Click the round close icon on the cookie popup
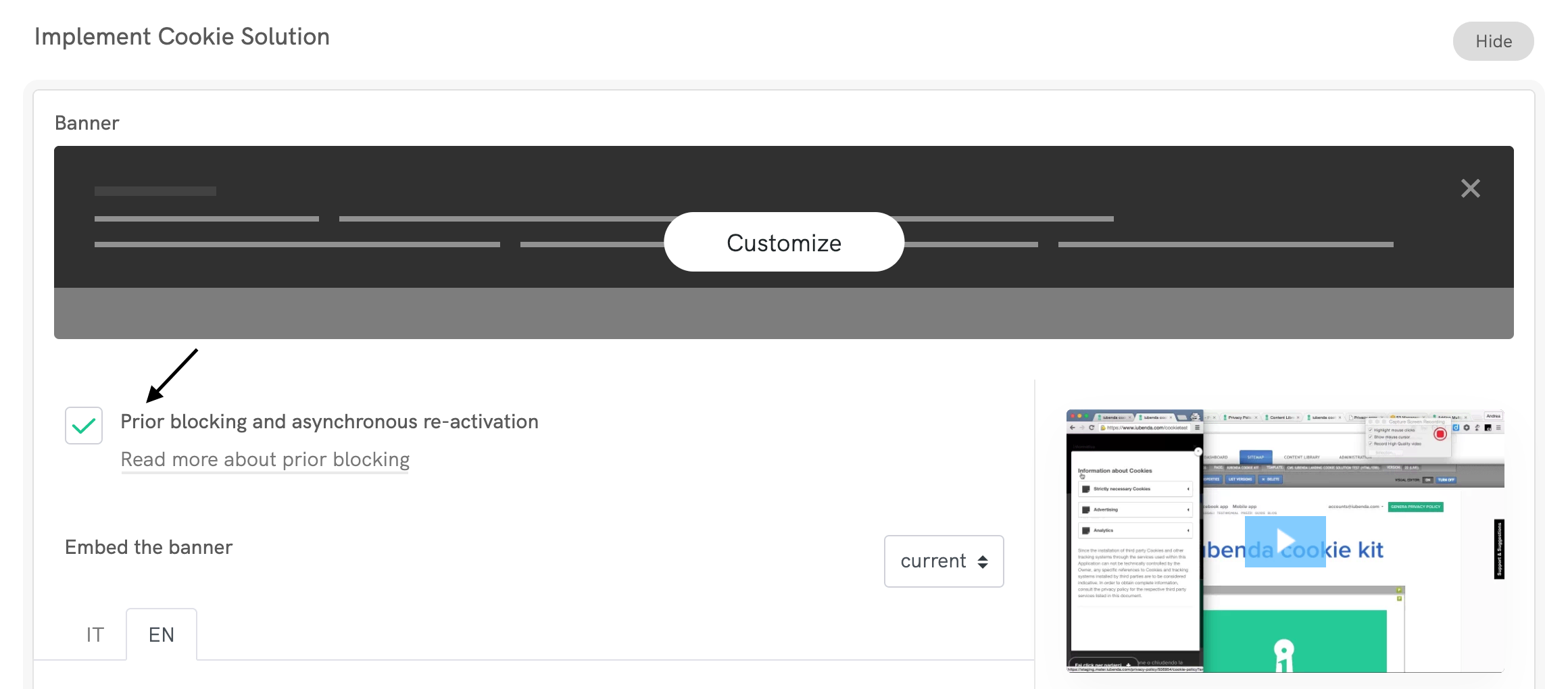This screenshot has width=1568, height=689. coord(1198,451)
